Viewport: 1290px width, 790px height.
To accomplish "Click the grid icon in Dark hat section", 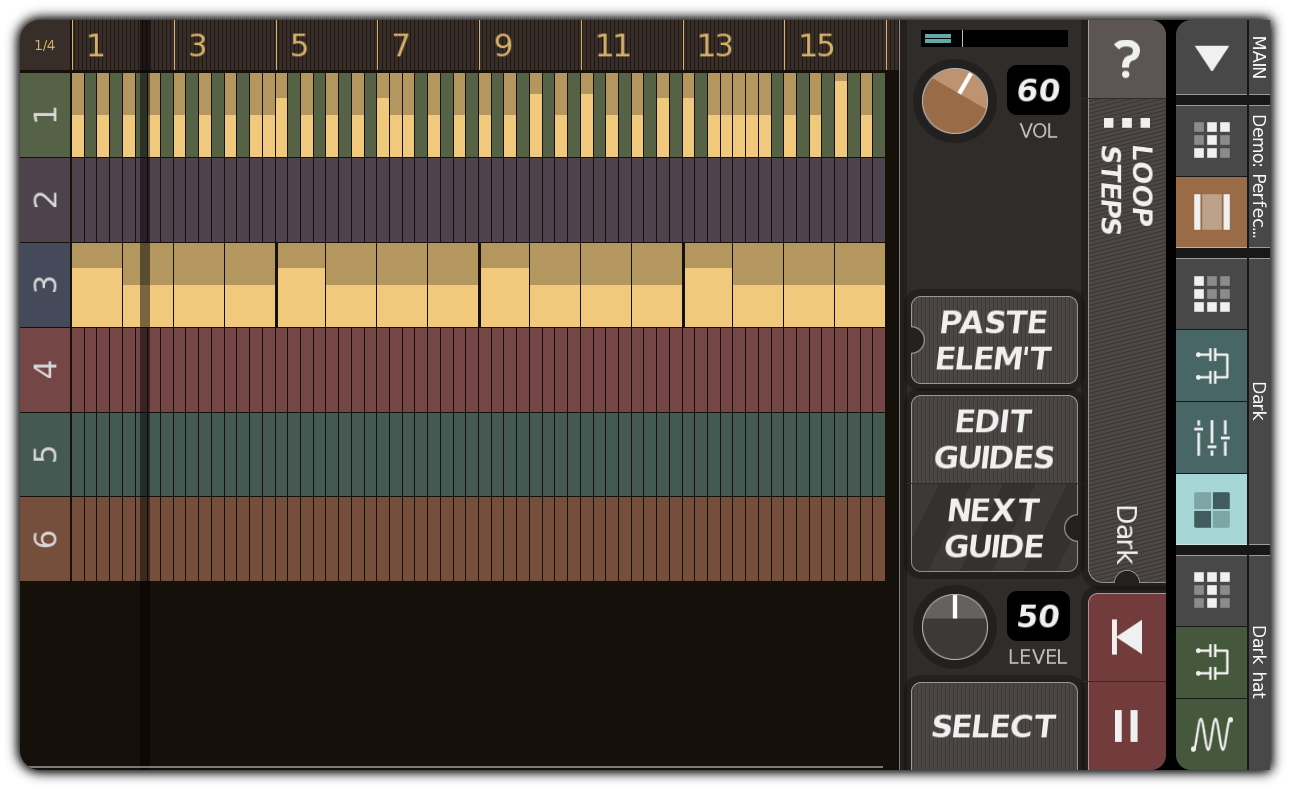I will [1211, 591].
